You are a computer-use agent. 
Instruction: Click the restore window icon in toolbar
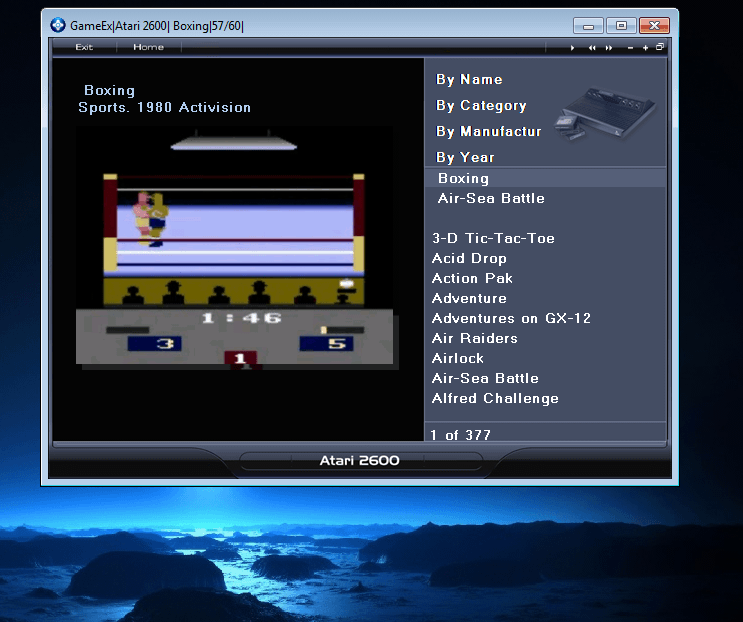660,47
